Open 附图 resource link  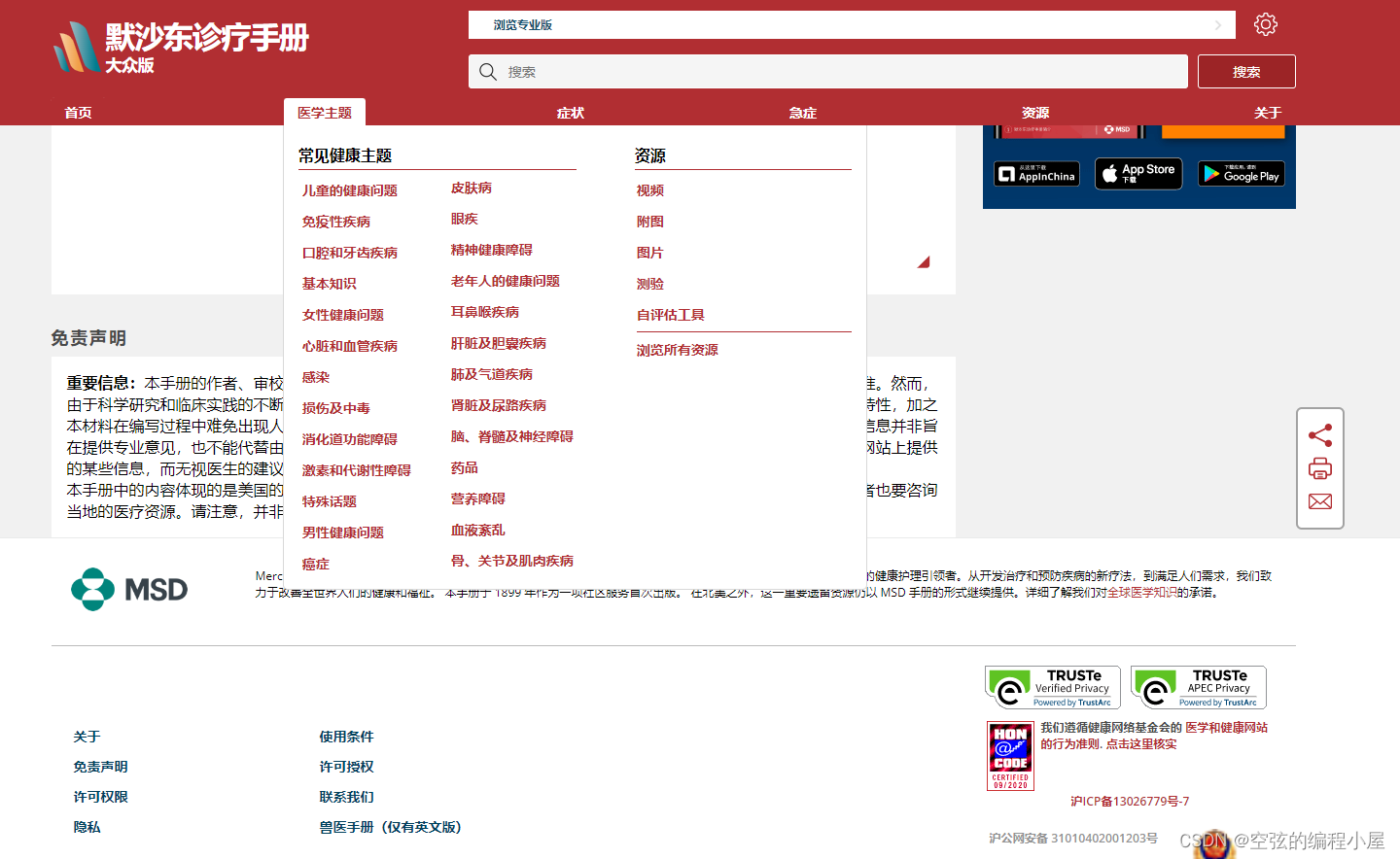pos(650,222)
